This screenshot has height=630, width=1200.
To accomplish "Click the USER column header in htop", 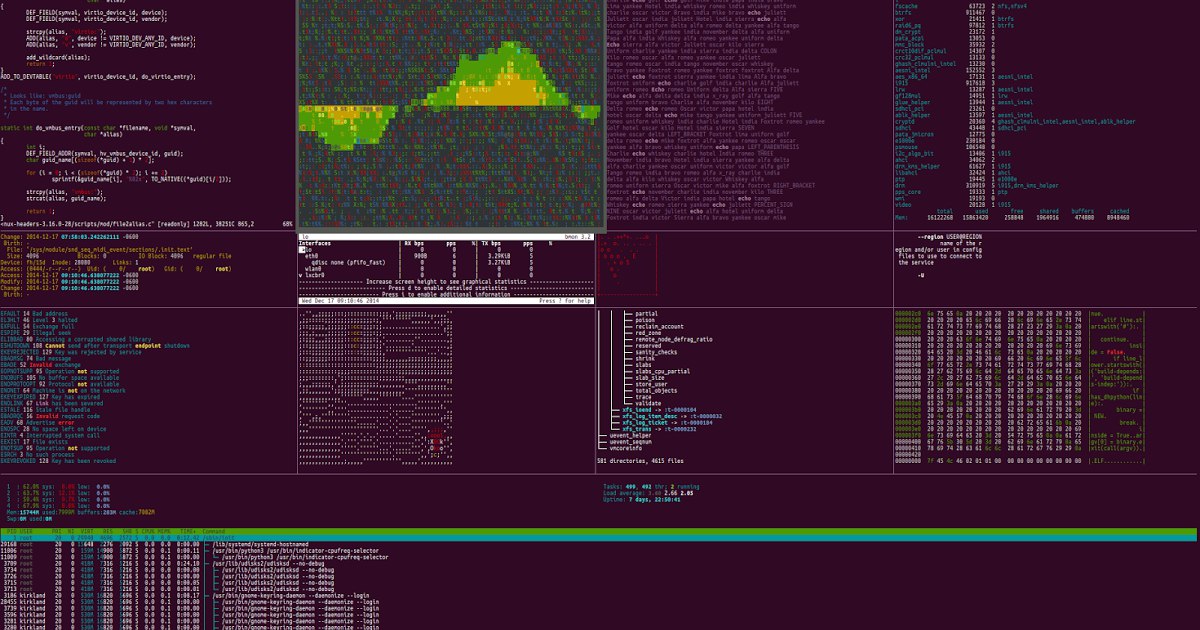I will 26,531.
